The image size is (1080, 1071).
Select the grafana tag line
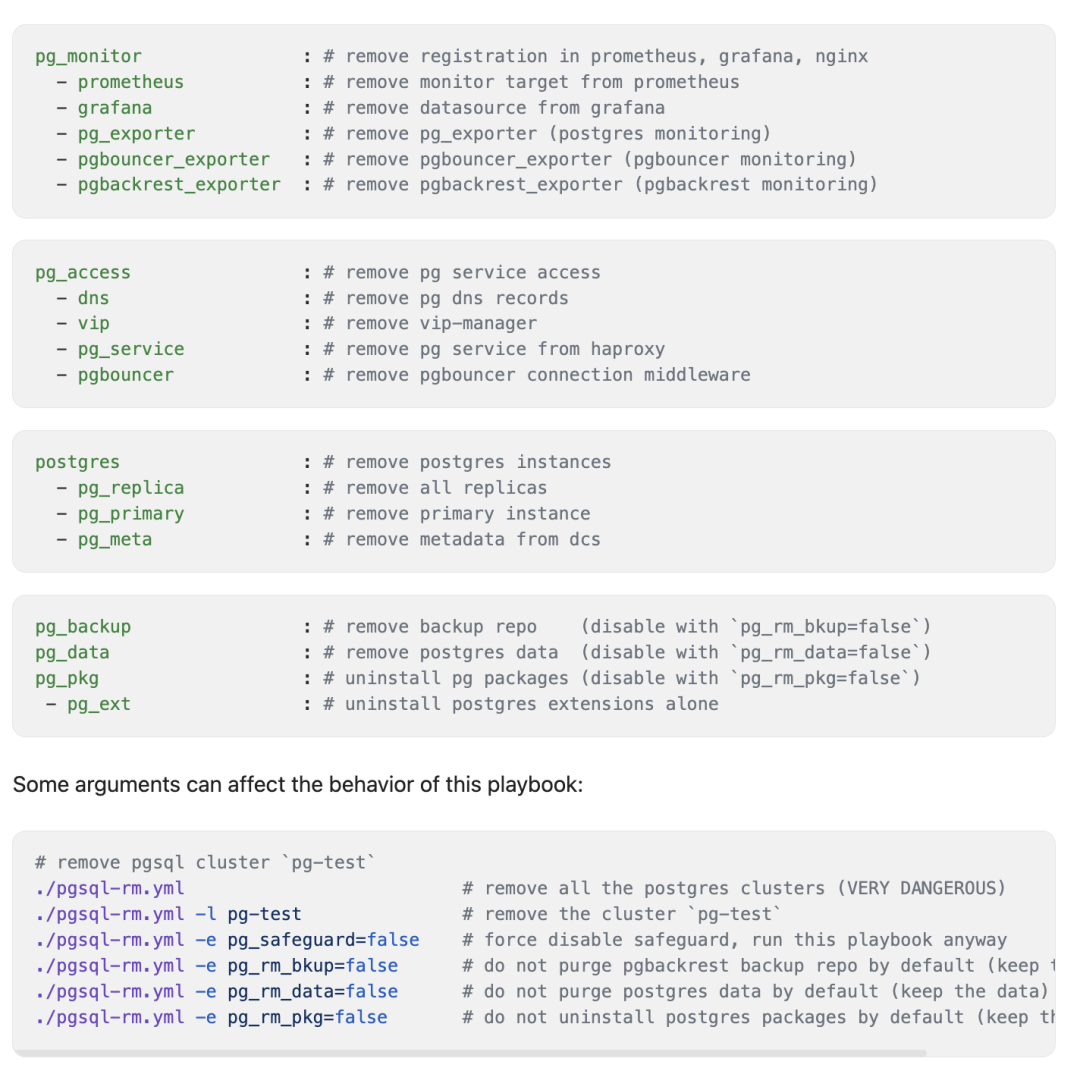[x=115, y=108]
